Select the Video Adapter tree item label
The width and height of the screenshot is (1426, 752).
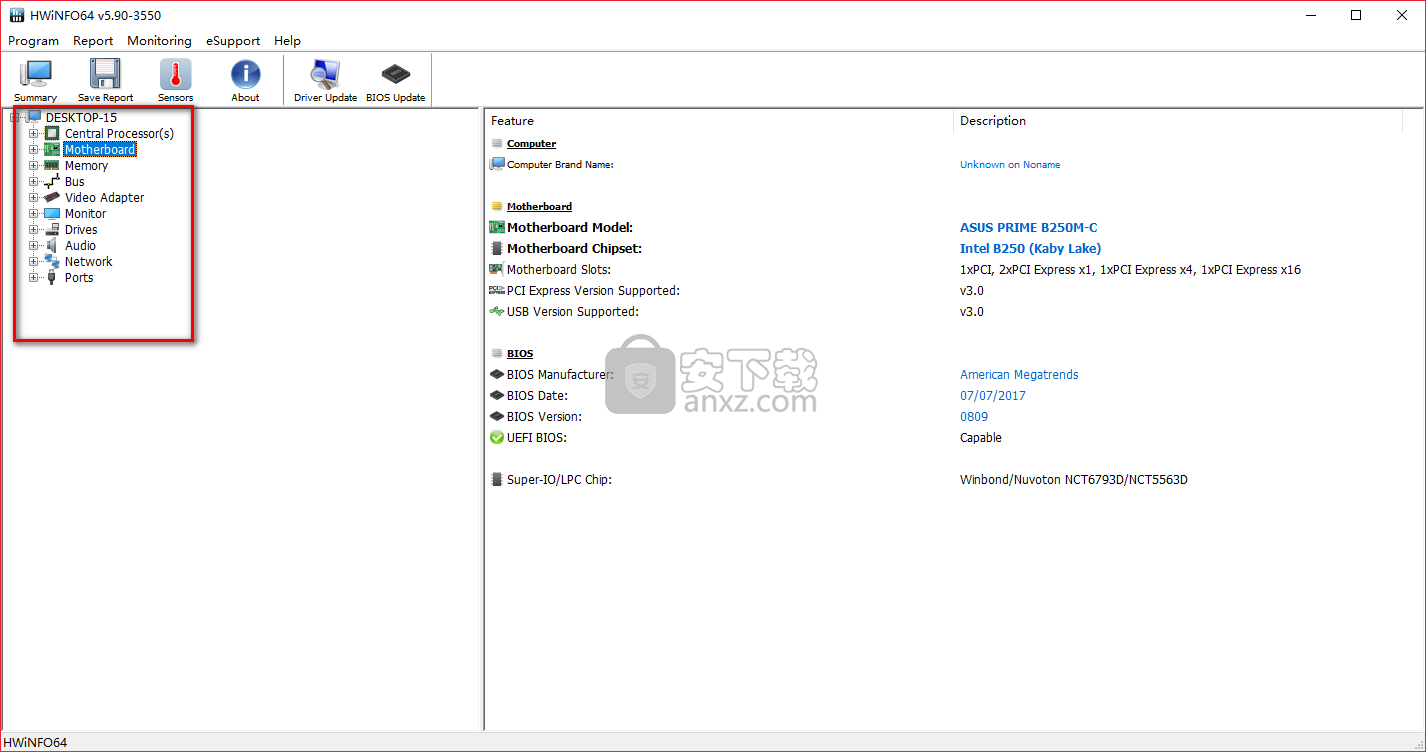[104, 198]
